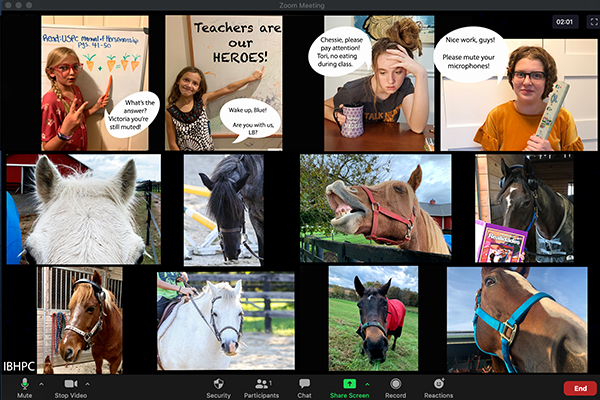Start recording with Record button

[x=396, y=388]
